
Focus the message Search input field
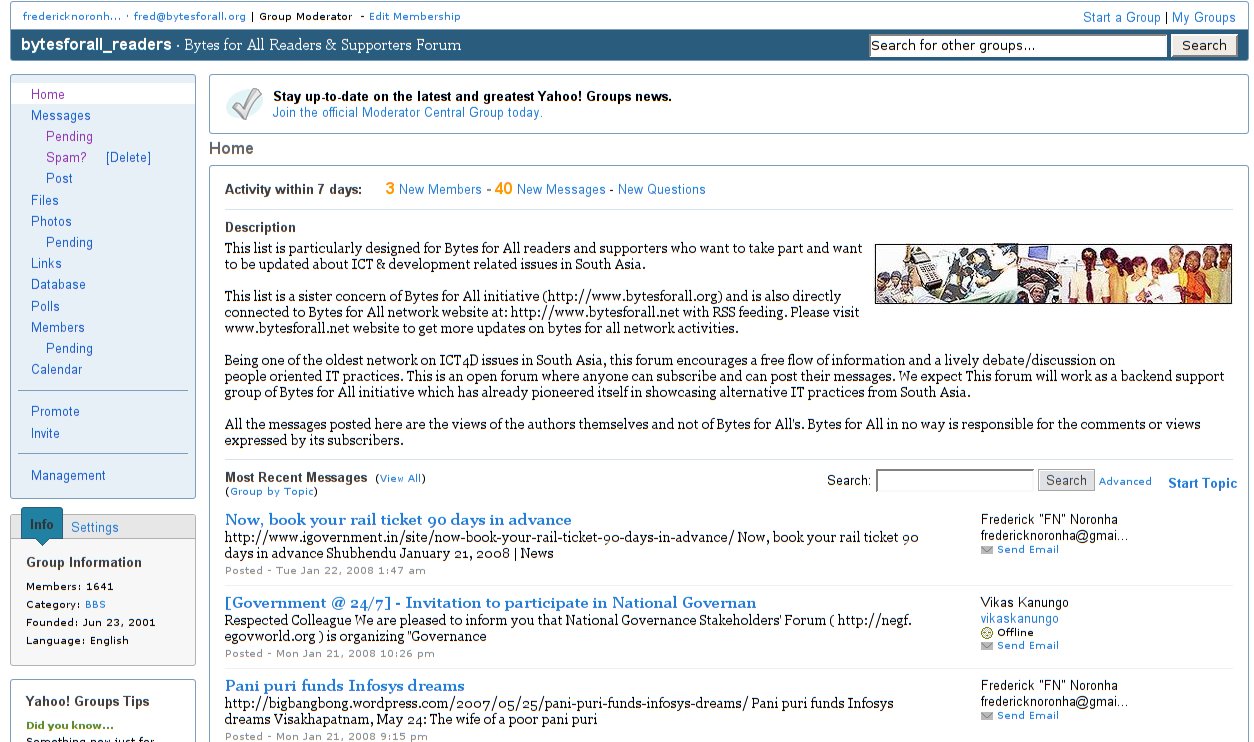955,481
